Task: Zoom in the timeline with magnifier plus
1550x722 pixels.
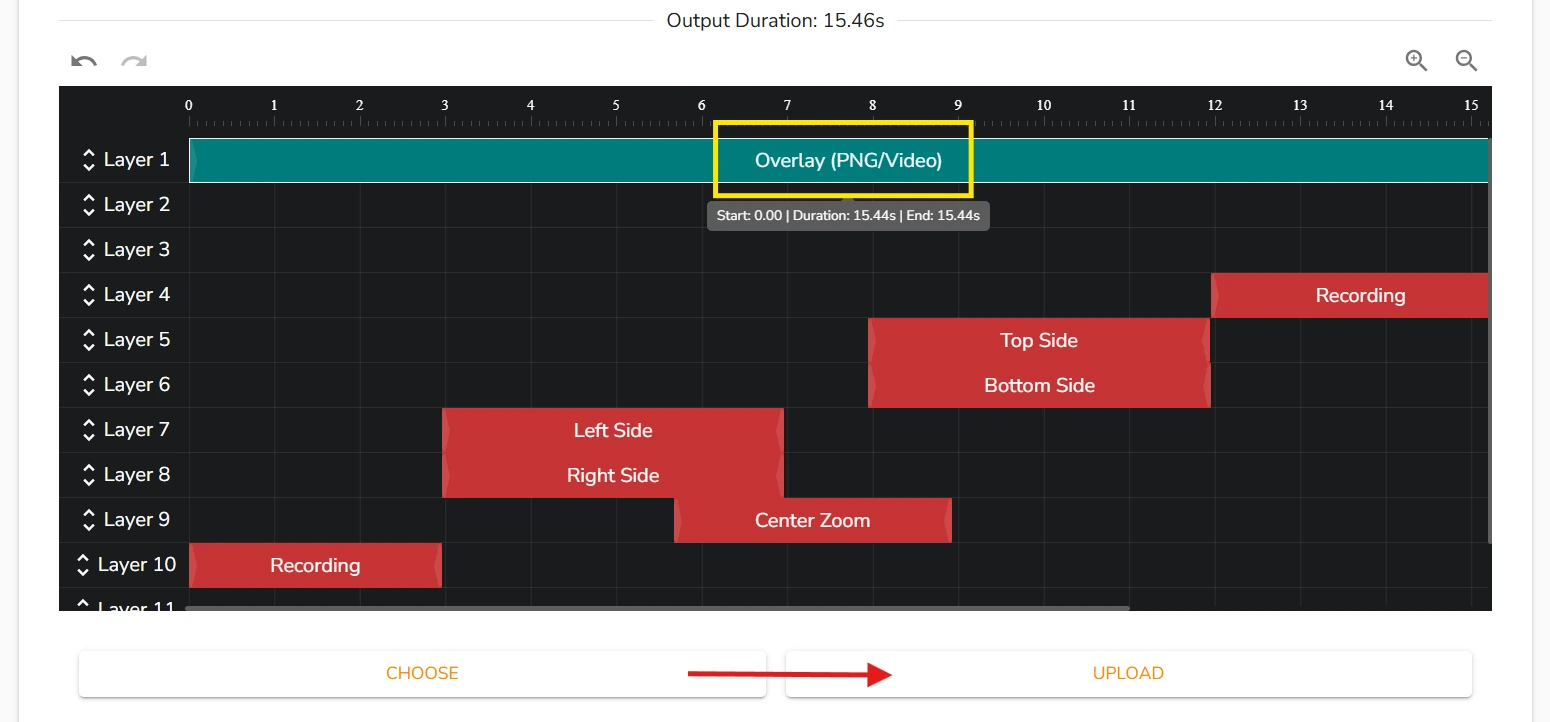Action: [1416, 60]
